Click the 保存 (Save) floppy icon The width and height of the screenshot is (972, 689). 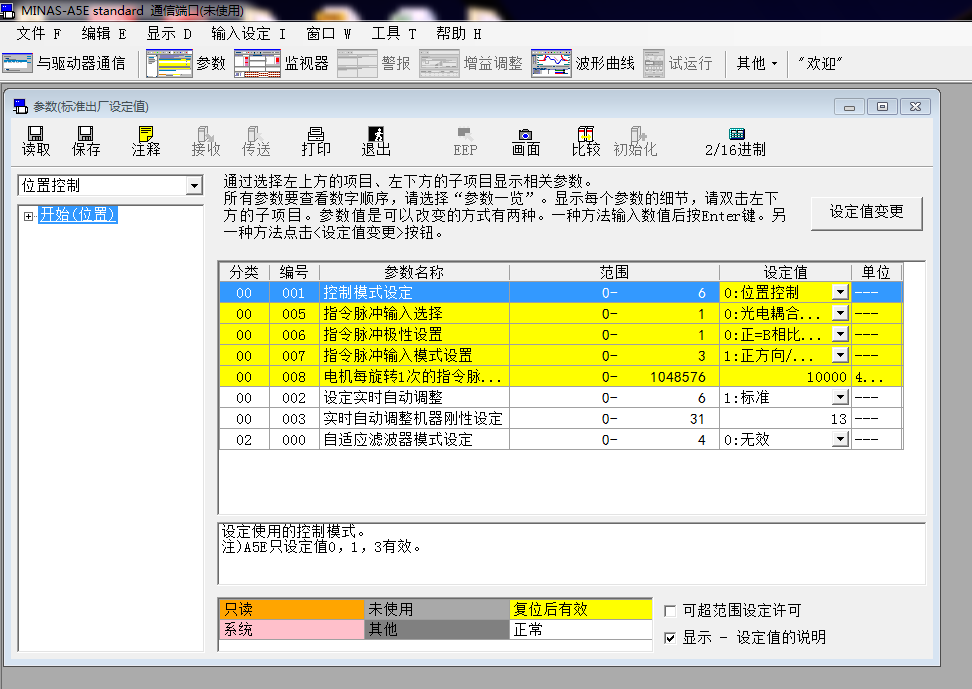[x=86, y=140]
